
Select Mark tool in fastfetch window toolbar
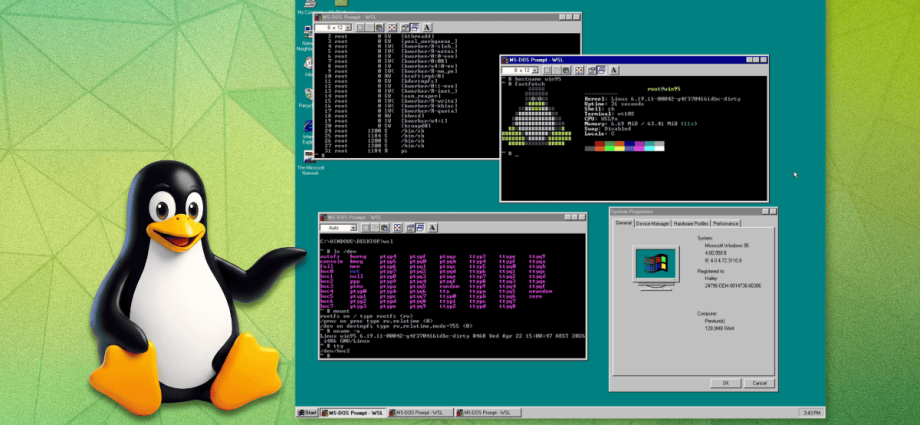(547, 70)
